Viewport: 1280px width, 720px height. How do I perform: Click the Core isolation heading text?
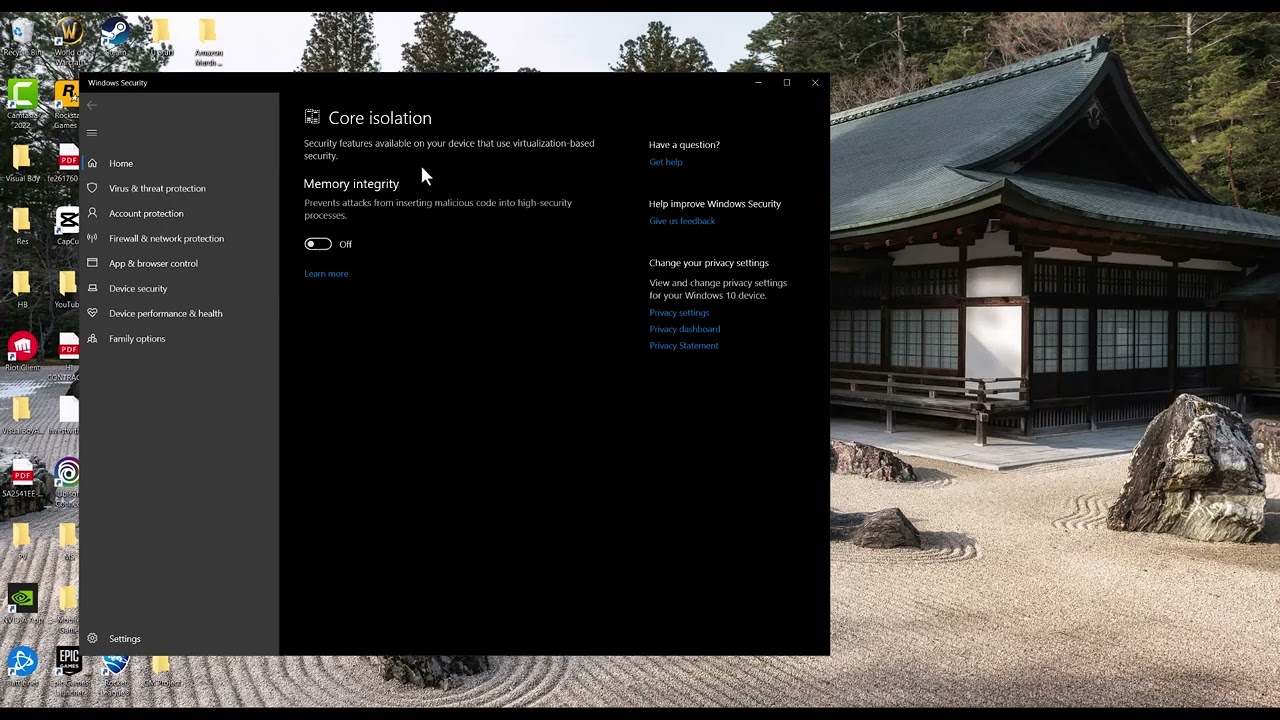[380, 118]
